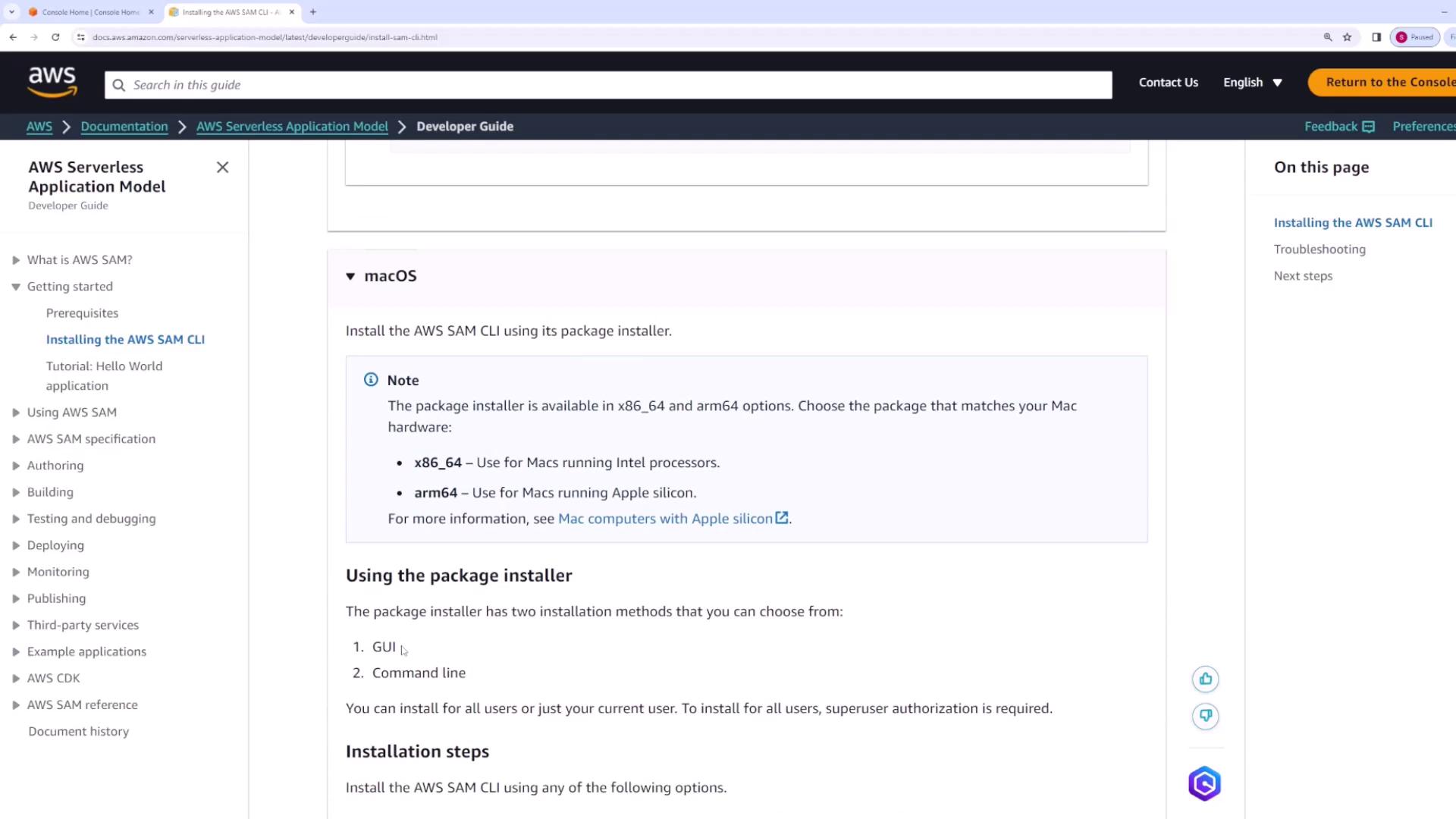Switch to the Console Home tab

pyautogui.click(x=89, y=12)
